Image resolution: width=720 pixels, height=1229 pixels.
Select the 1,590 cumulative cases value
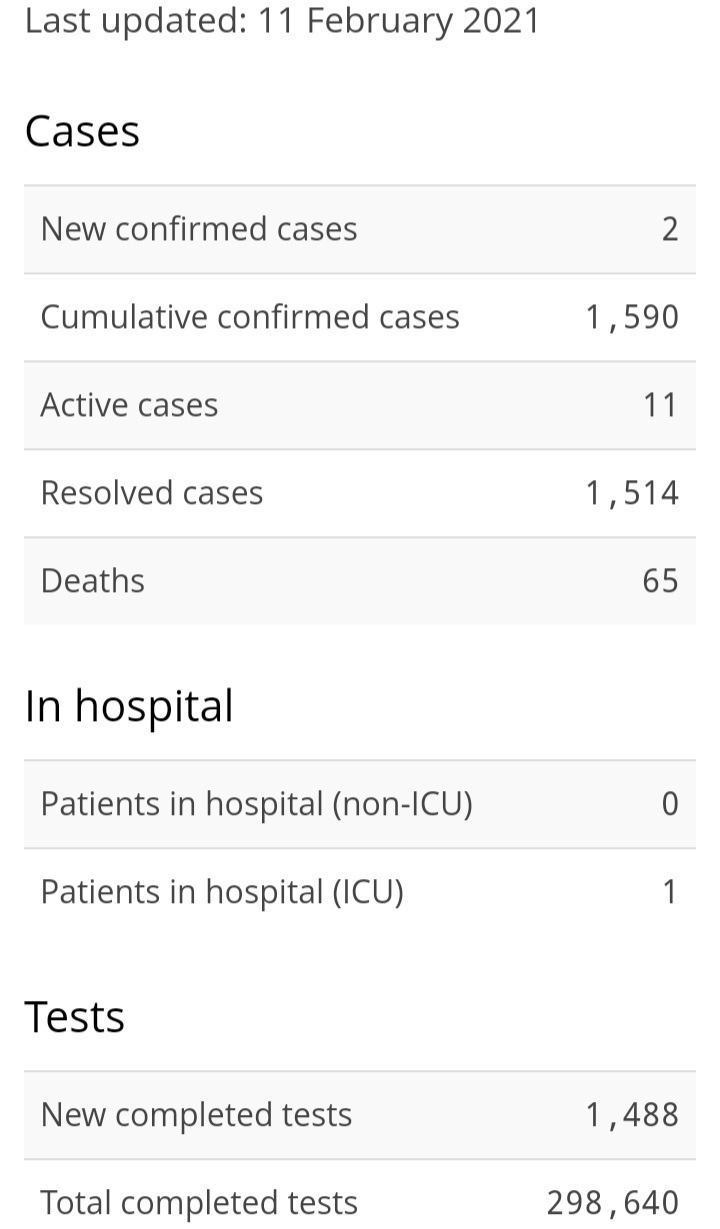pos(632,317)
